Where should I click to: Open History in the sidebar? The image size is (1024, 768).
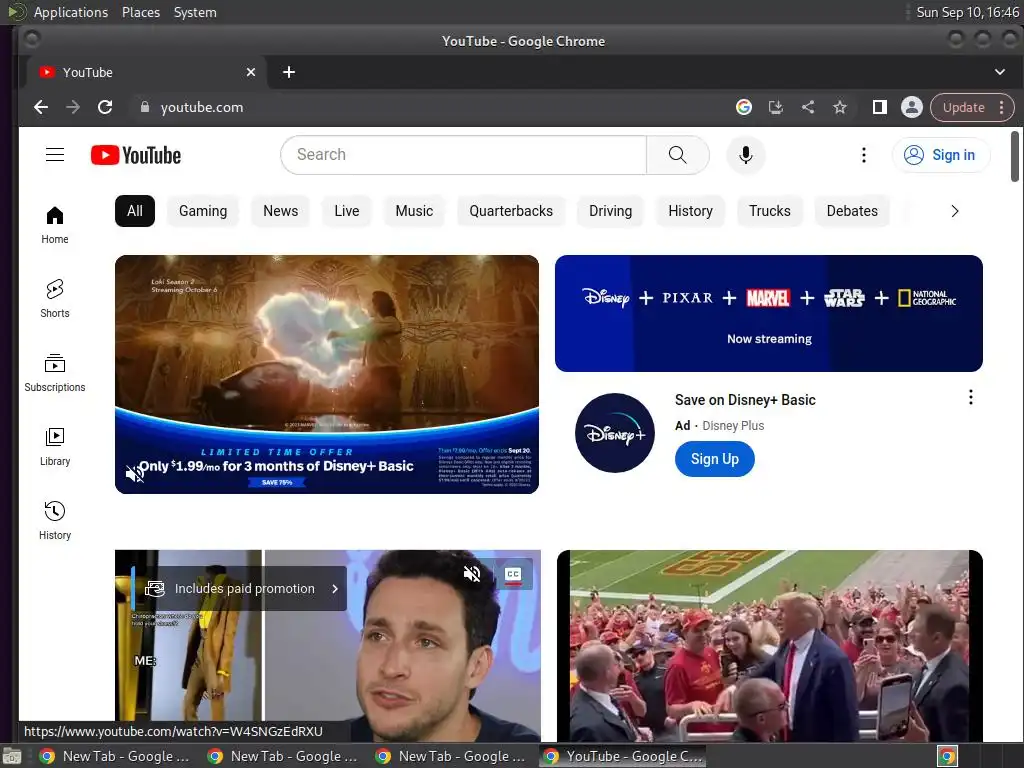pyautogui.click(x=55, y=520)
